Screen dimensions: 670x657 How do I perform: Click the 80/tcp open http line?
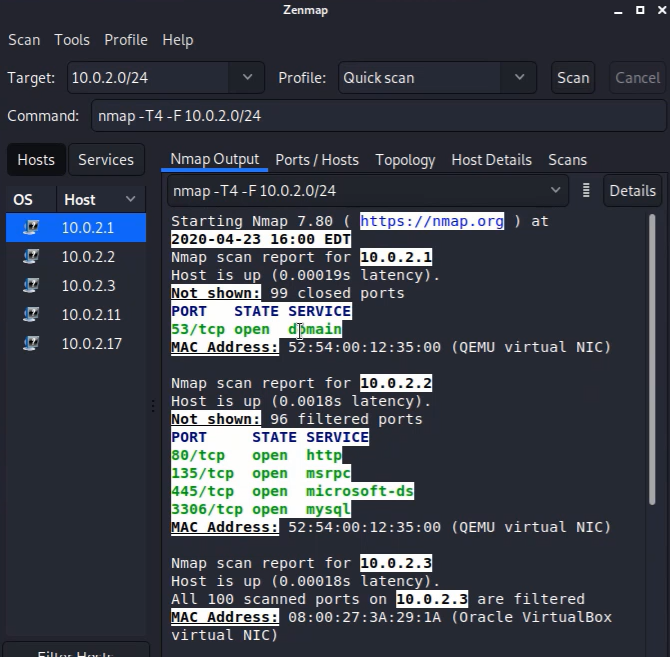(256, 455)
